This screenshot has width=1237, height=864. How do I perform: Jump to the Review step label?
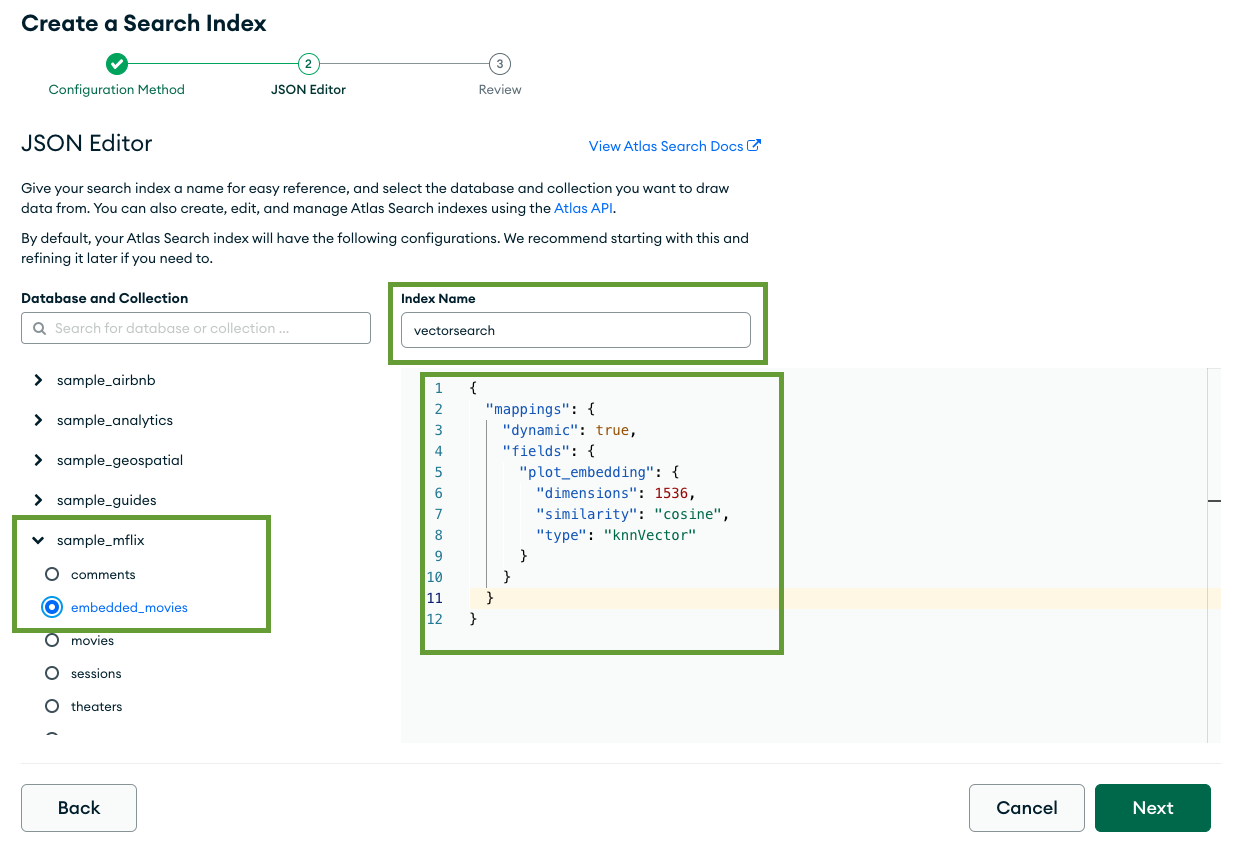click(x=500, y=89)
